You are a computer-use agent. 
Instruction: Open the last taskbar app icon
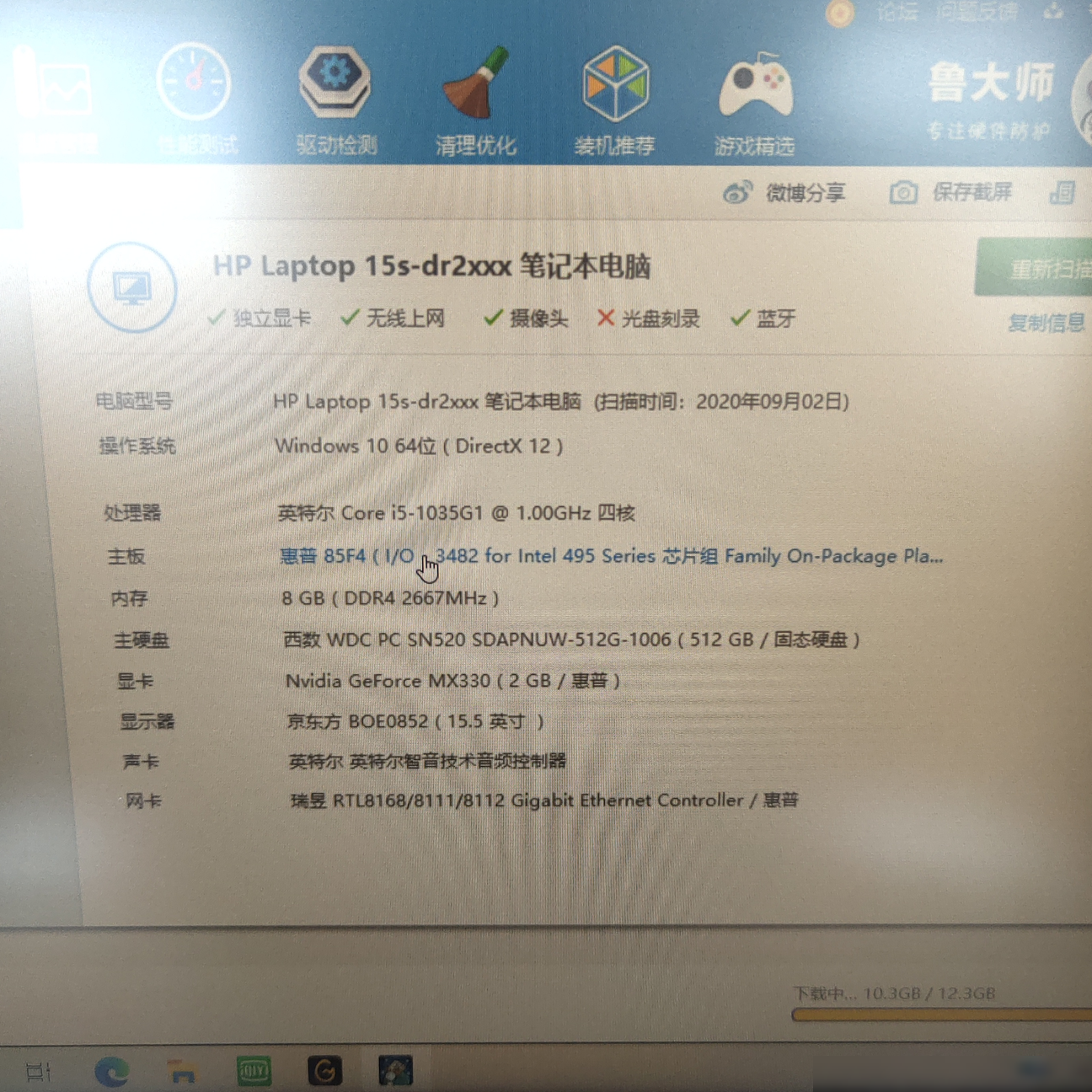tap(395, 1071)
